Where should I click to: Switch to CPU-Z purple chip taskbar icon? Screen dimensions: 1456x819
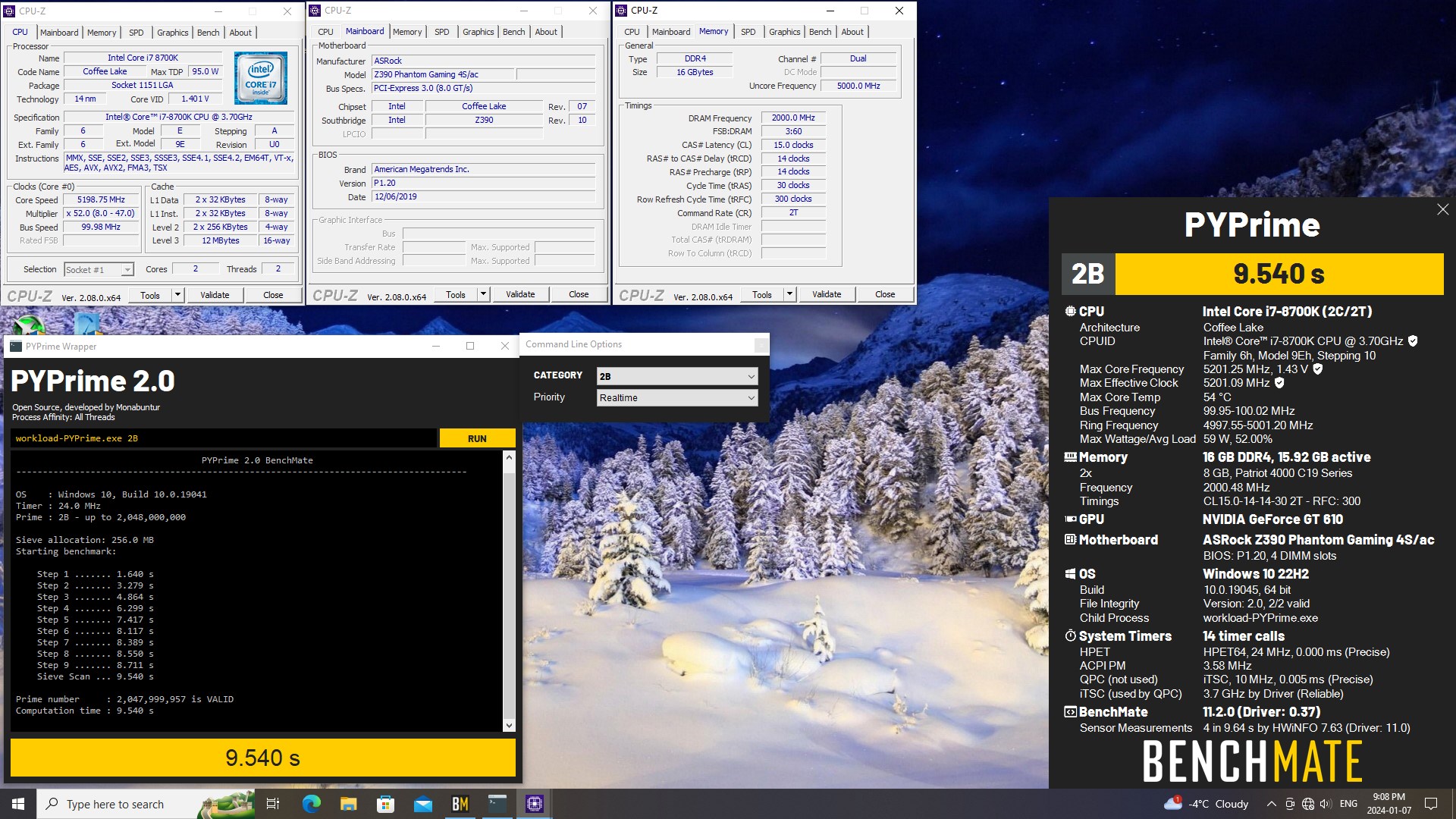(534, 804)
